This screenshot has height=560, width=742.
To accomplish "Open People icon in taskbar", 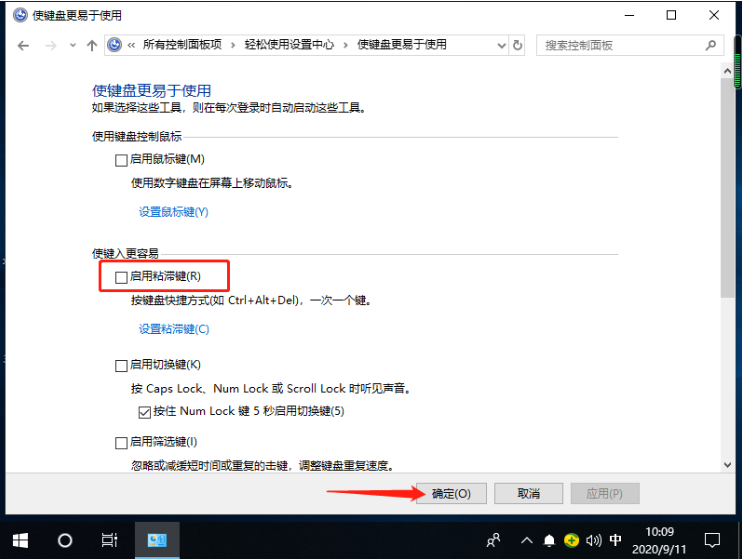I will [x=493, y=540].
